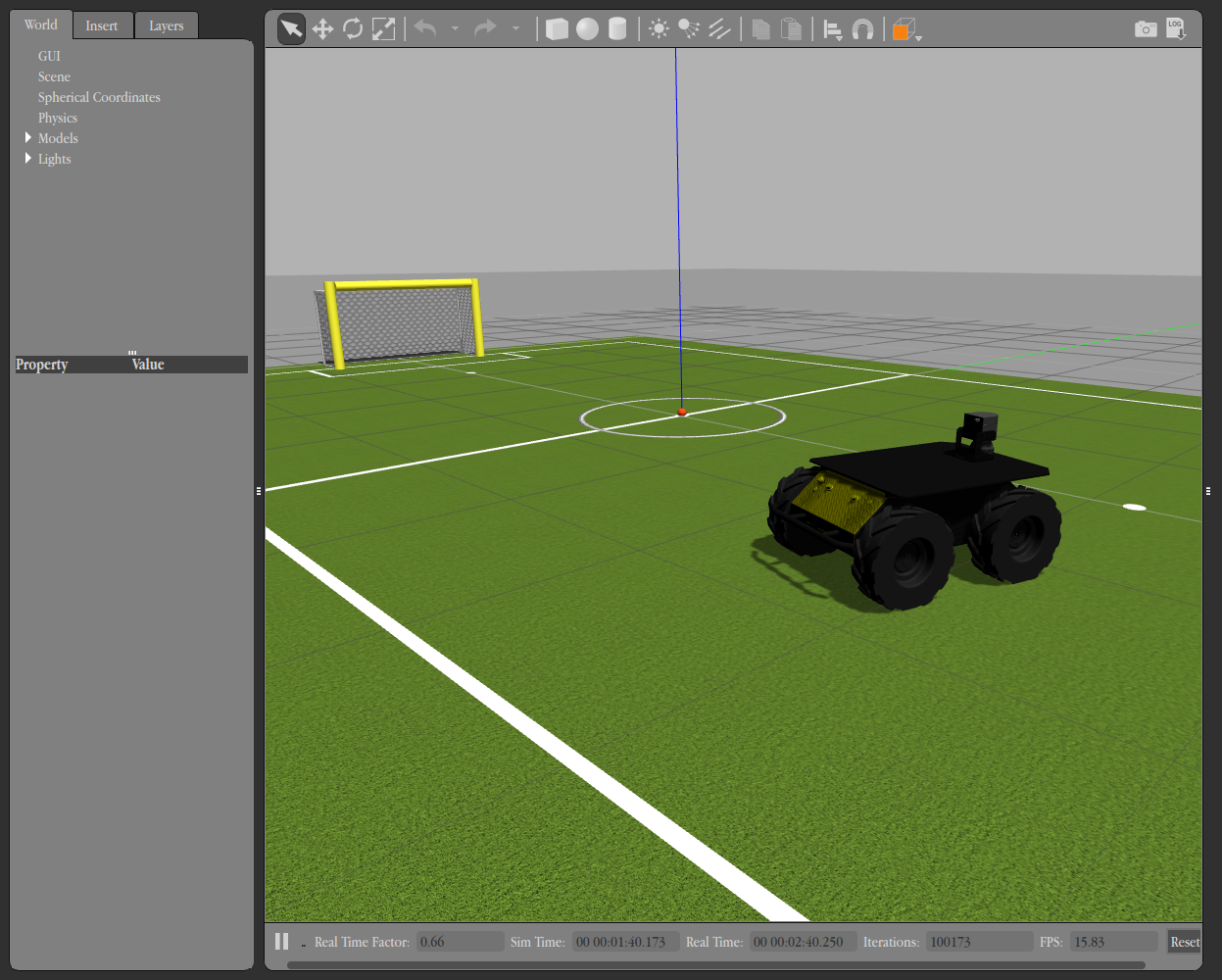Switch to the Insert tab
The width and height of the screenshot is (1222, 980).
pyautogui.click(x=102, y=25)
